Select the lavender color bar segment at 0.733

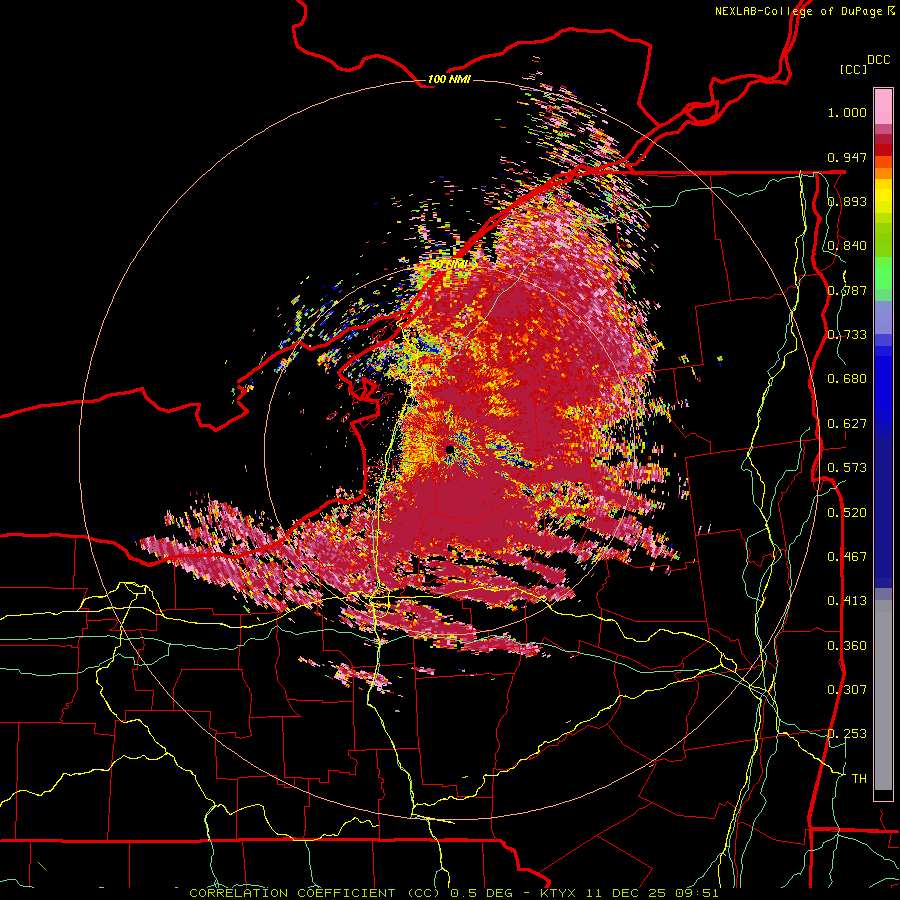pos(883,317)
